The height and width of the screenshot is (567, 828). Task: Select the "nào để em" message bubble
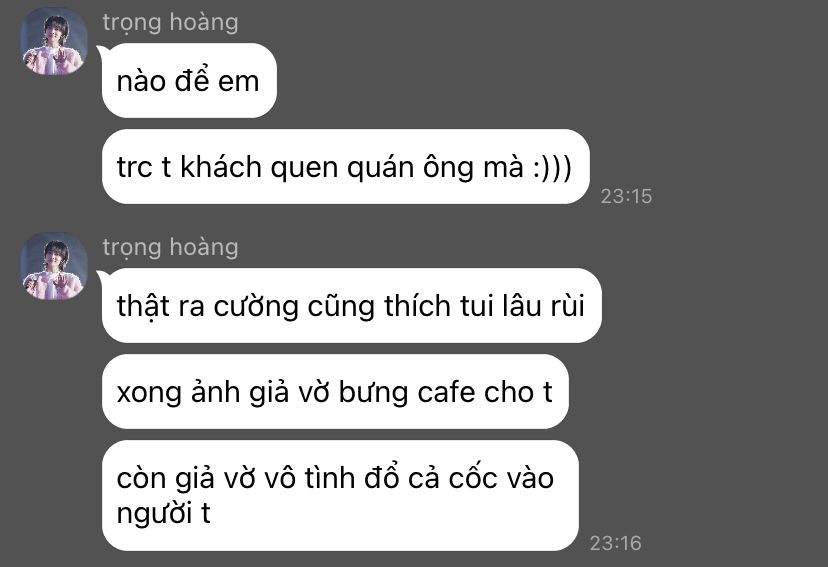189,81
